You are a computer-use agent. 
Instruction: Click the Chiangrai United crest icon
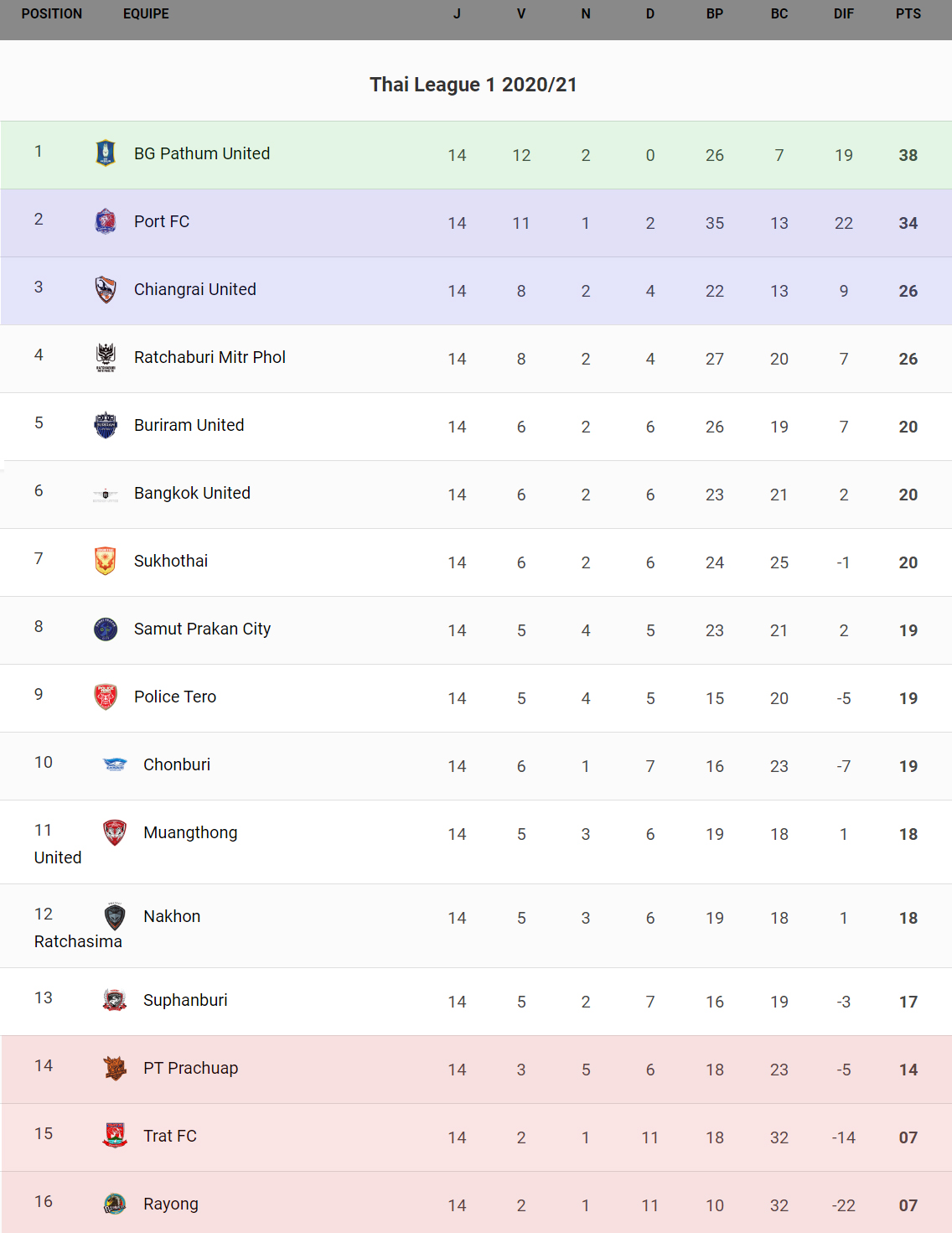(106, 289)
